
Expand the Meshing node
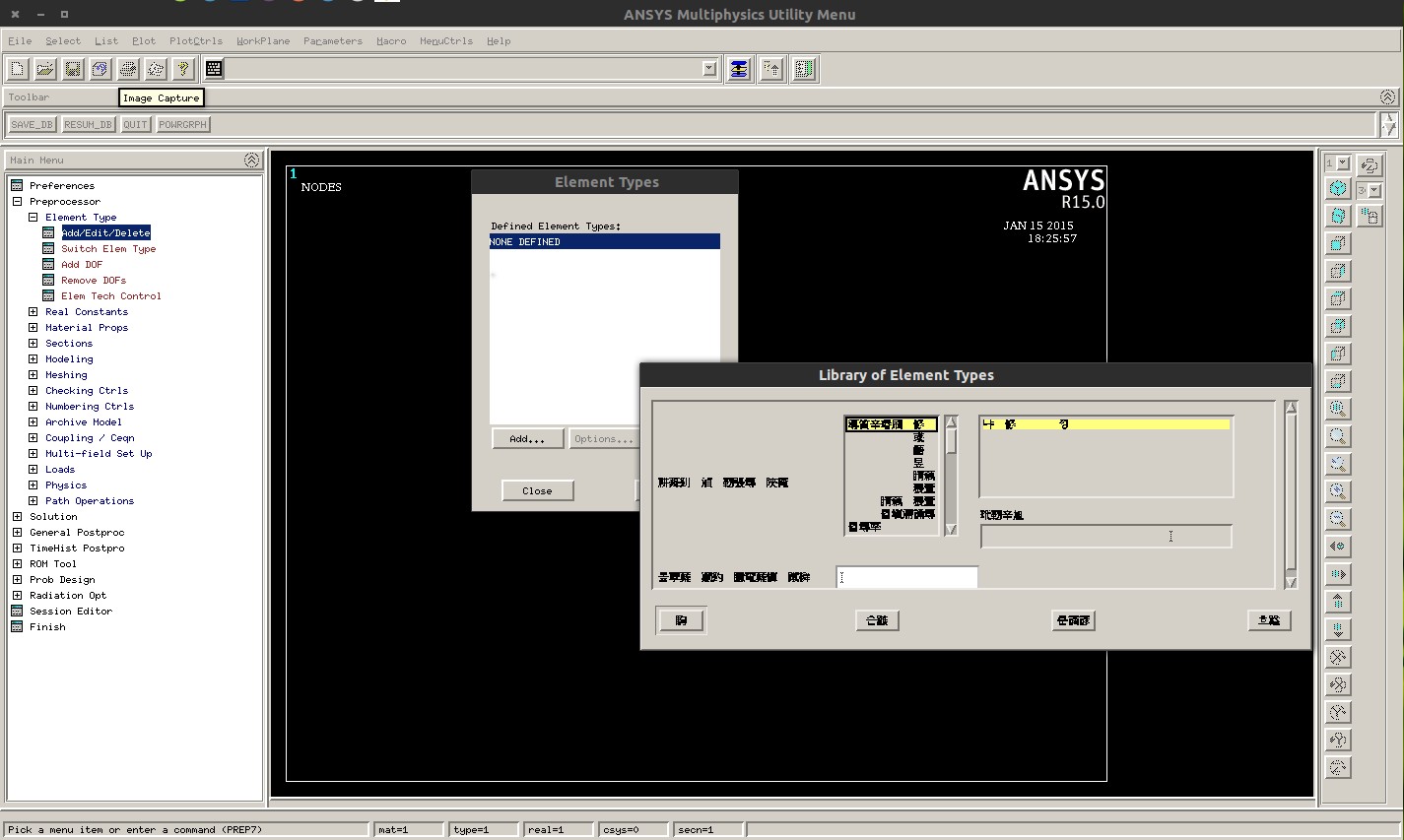tap(33, 374)
